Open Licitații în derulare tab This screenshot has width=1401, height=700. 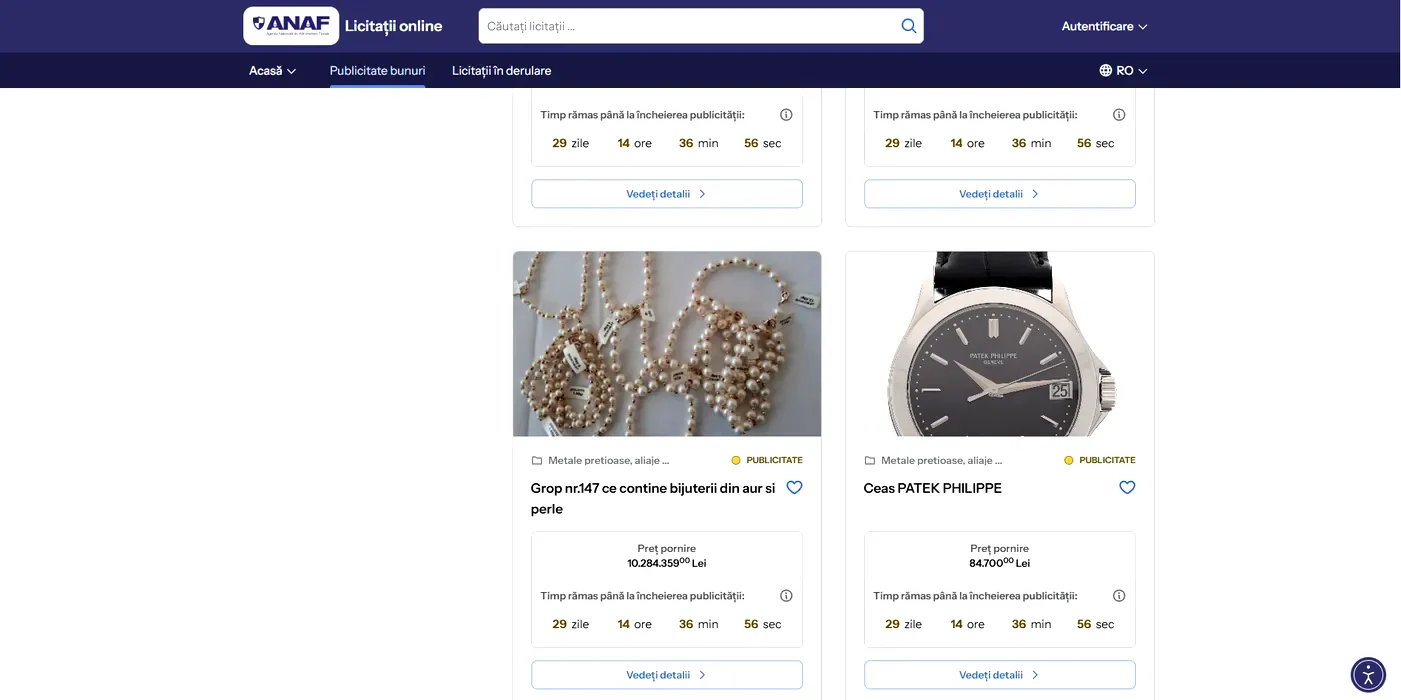click(x=501, y=71)
